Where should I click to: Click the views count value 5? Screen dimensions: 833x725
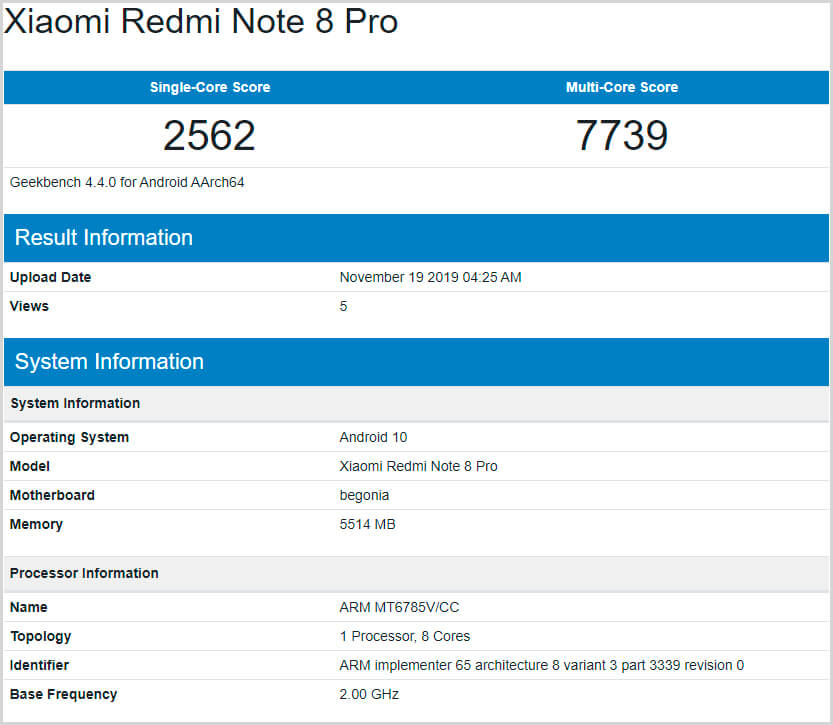pyautogui.click(x=343, y=306)
